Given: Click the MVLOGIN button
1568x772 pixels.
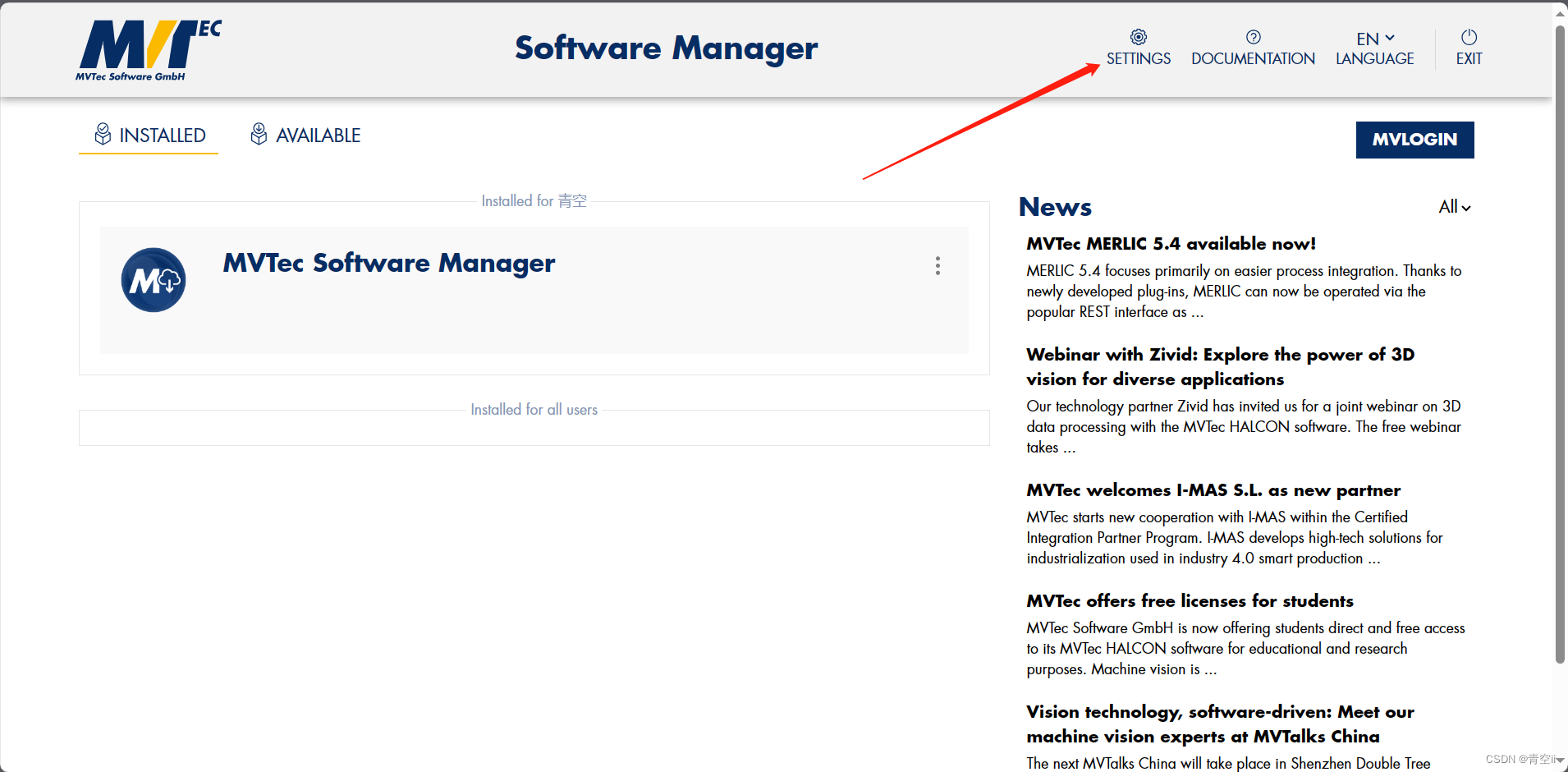Looking at the screenshot, I should (1414, 140).
